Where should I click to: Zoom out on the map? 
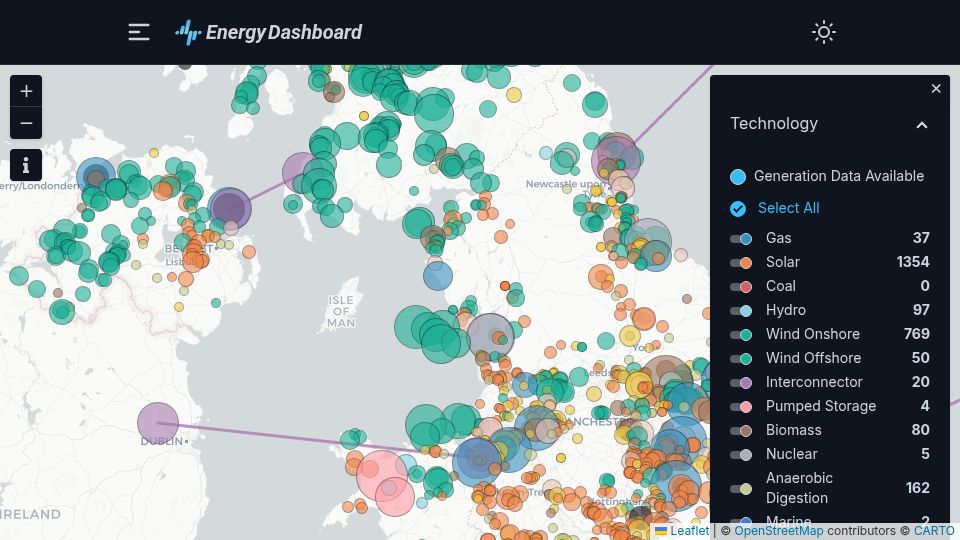pyautogui.click(x=26, y=123)
